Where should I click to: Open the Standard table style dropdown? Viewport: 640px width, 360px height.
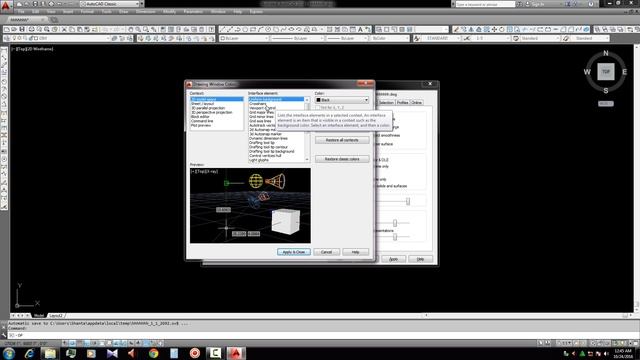(x=540, y=38)
